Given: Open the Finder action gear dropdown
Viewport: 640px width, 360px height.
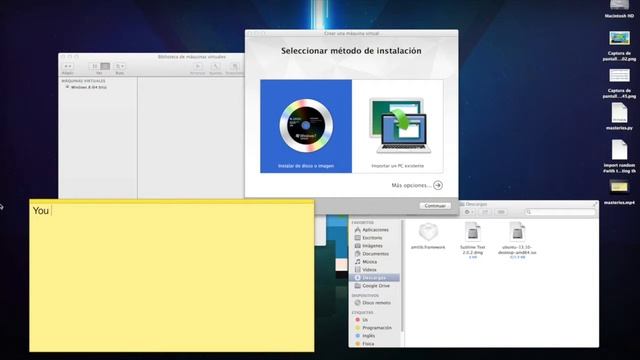Looking at the screenshot, I should (x=469, y=212).
